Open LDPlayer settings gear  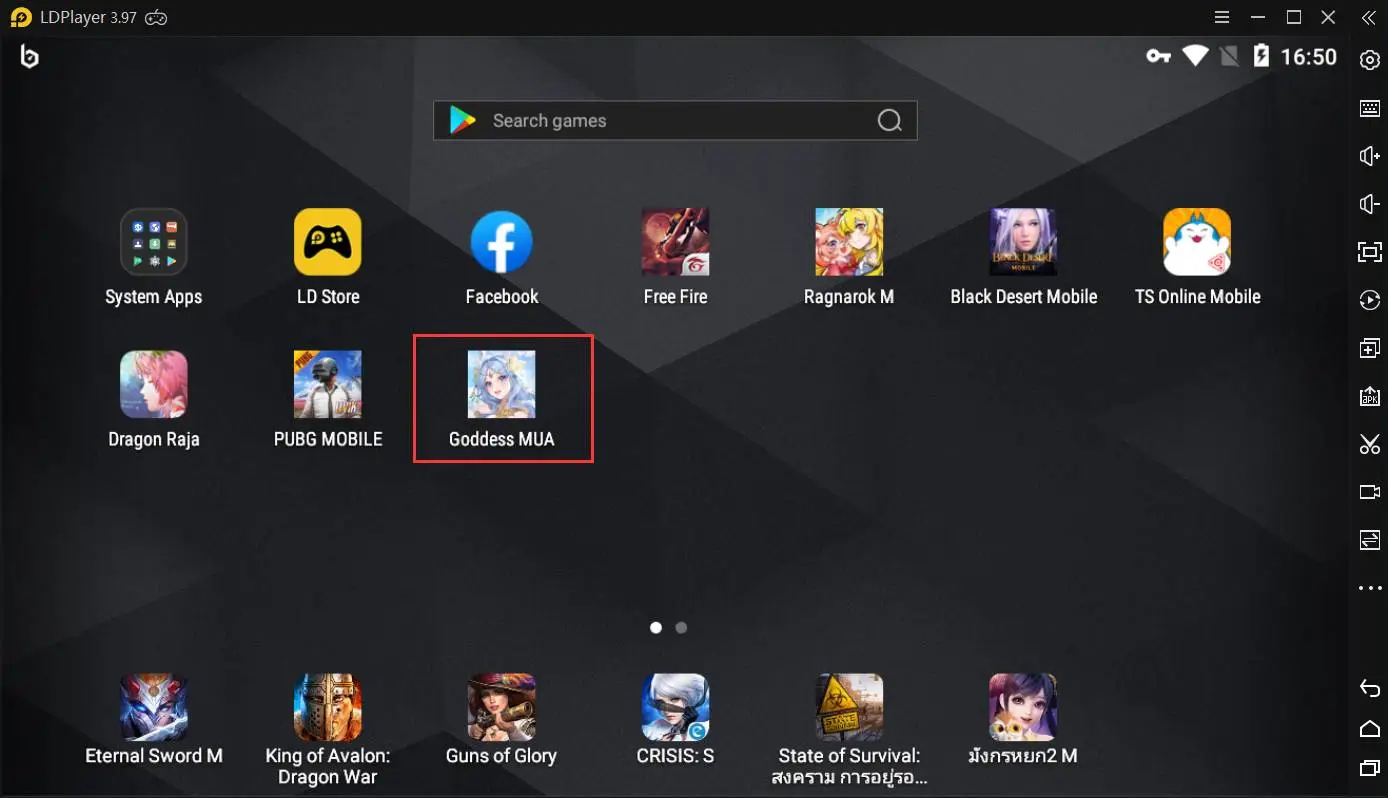pyautogui.click(x=1370, y=60)
